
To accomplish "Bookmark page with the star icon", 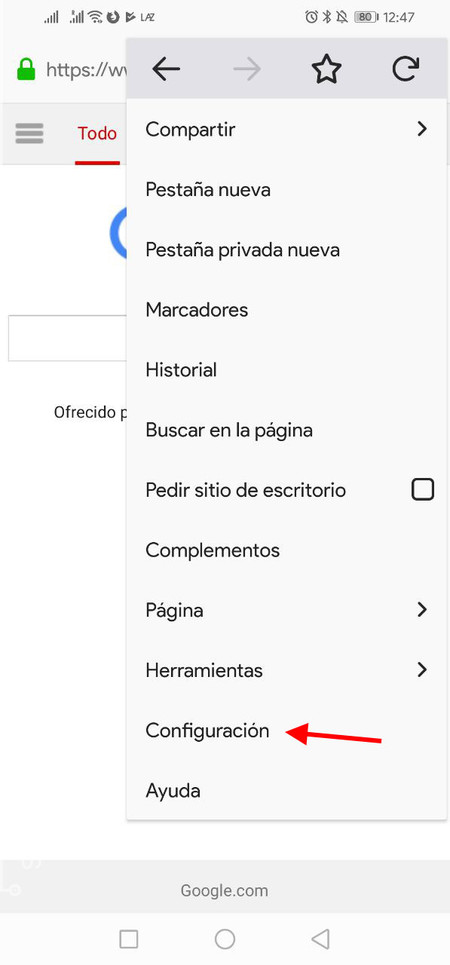I will click(326, 70).
